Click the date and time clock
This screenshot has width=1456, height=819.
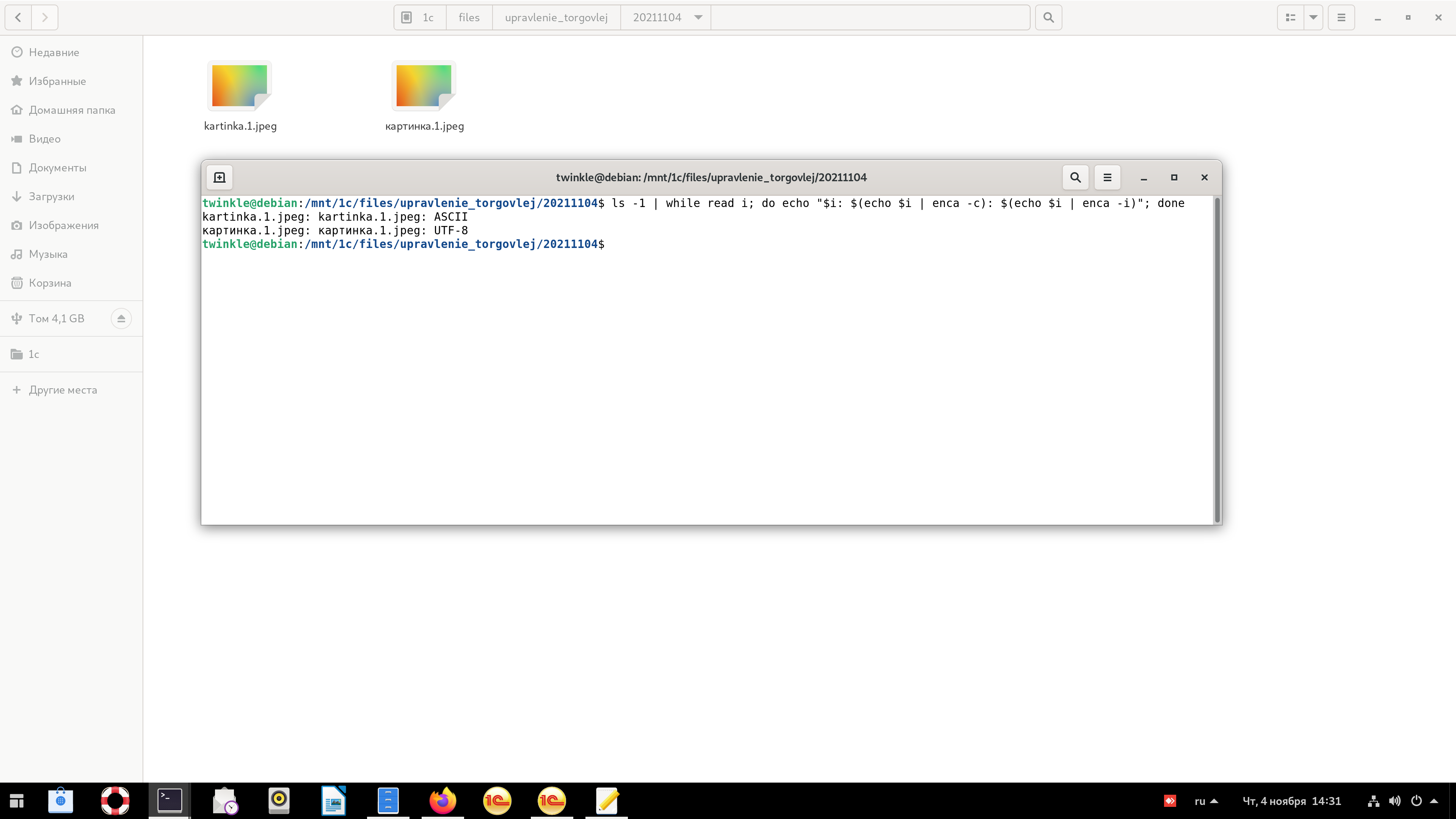[x=1291, y=801]
